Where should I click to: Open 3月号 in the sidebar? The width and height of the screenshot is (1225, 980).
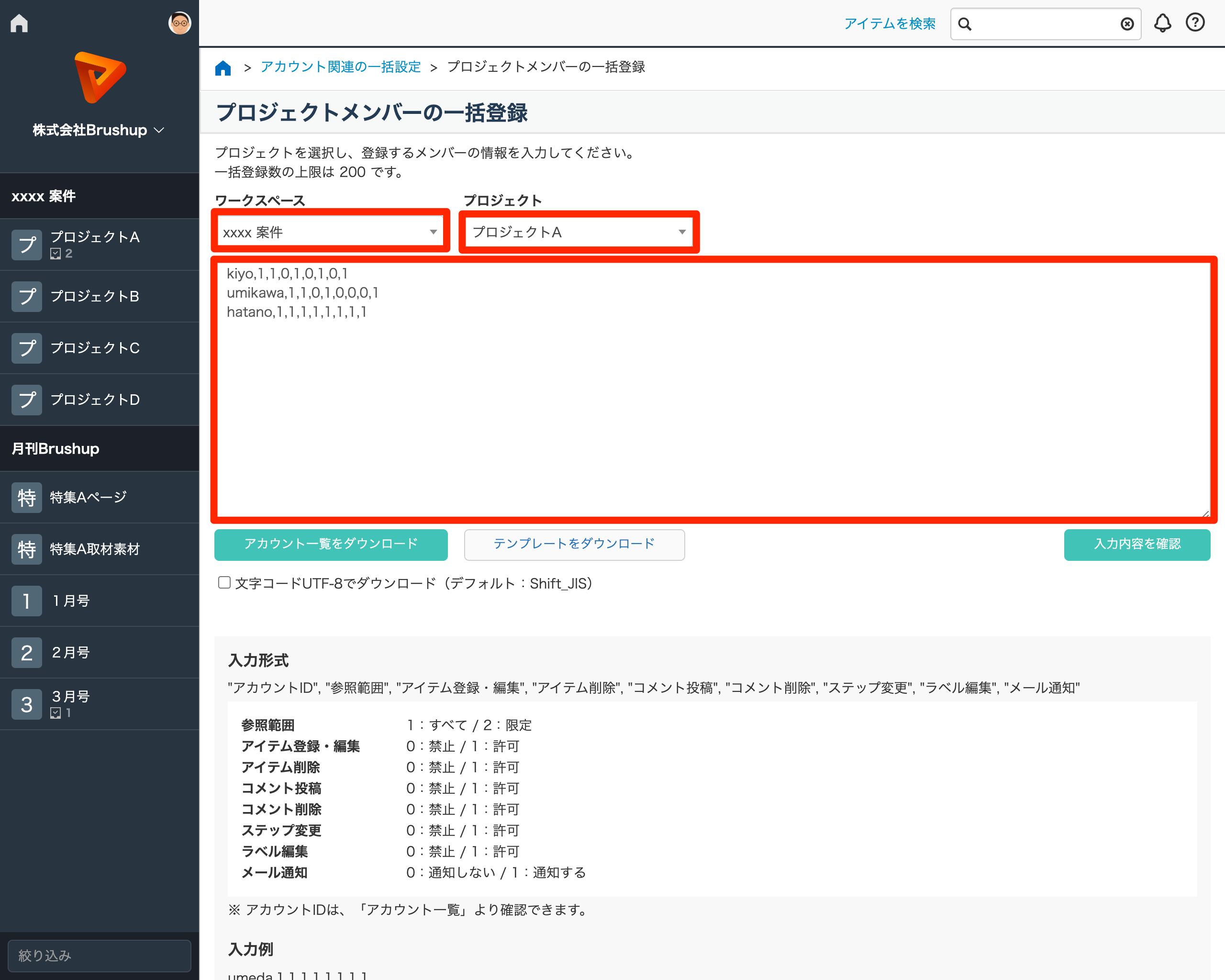click(x=70, y=697)
